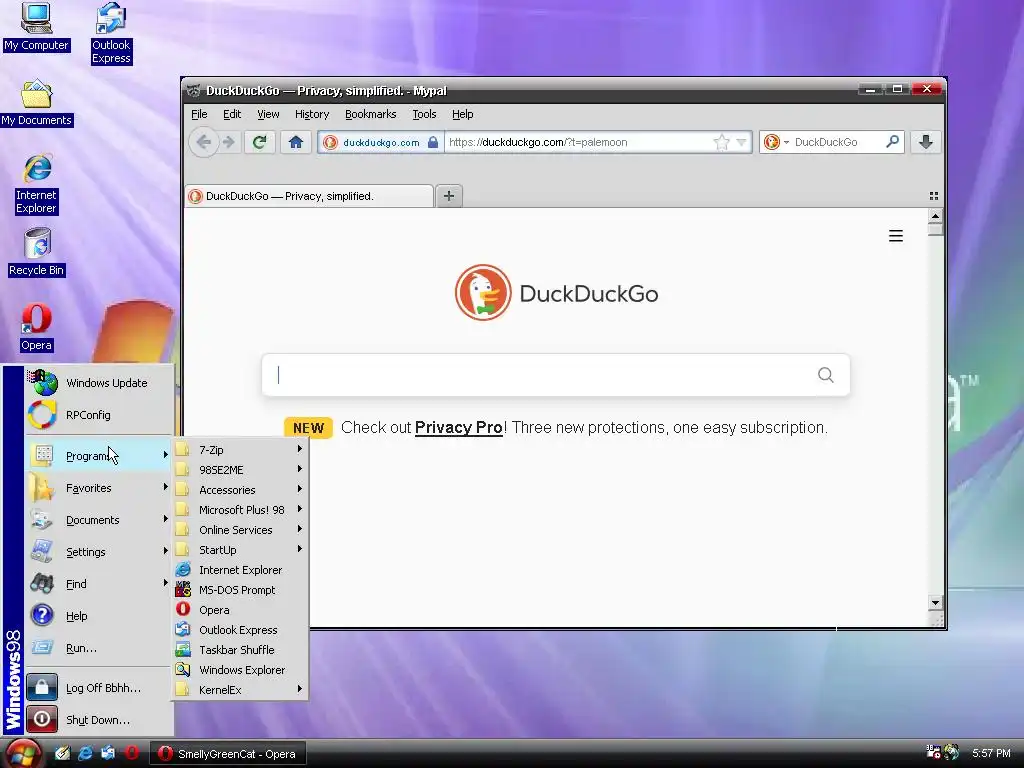Expand the StartUp submenu
Image resolution: width=1024 pixels, height=768 pixels.
click(240, 550)
